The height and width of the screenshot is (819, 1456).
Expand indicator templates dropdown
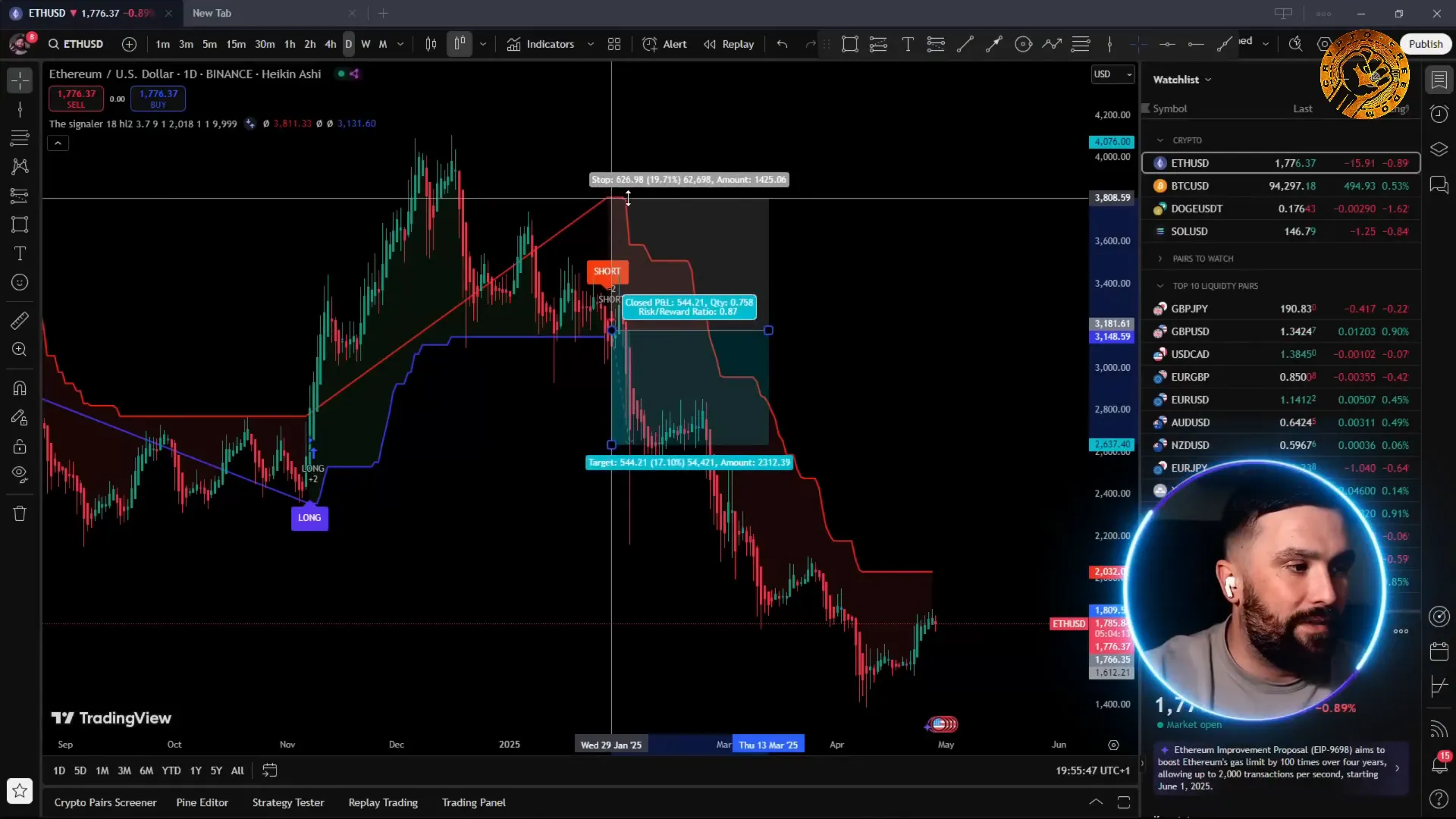click(591, 44)
